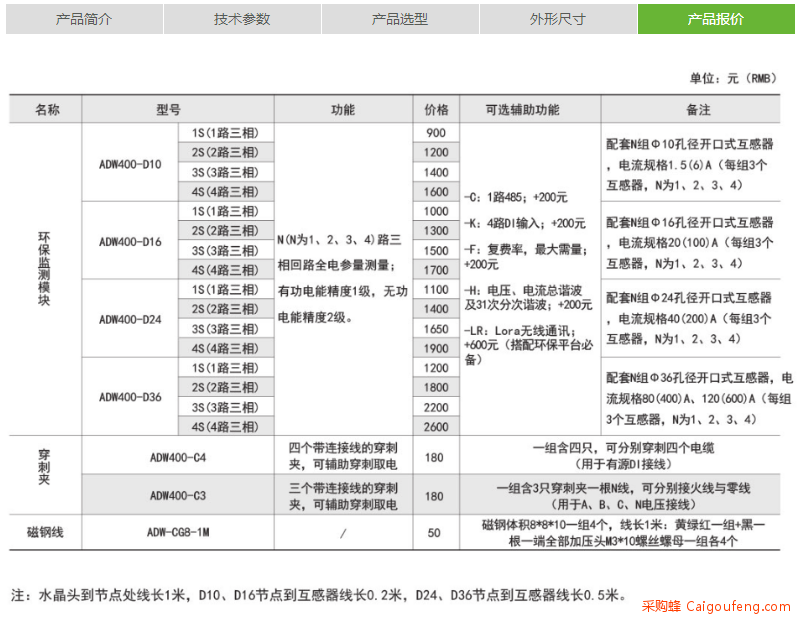This screenshot has width=799, height=632.
Task: Click 2S(2路三相) under ADW400-D36
Action: click(225, 387)
